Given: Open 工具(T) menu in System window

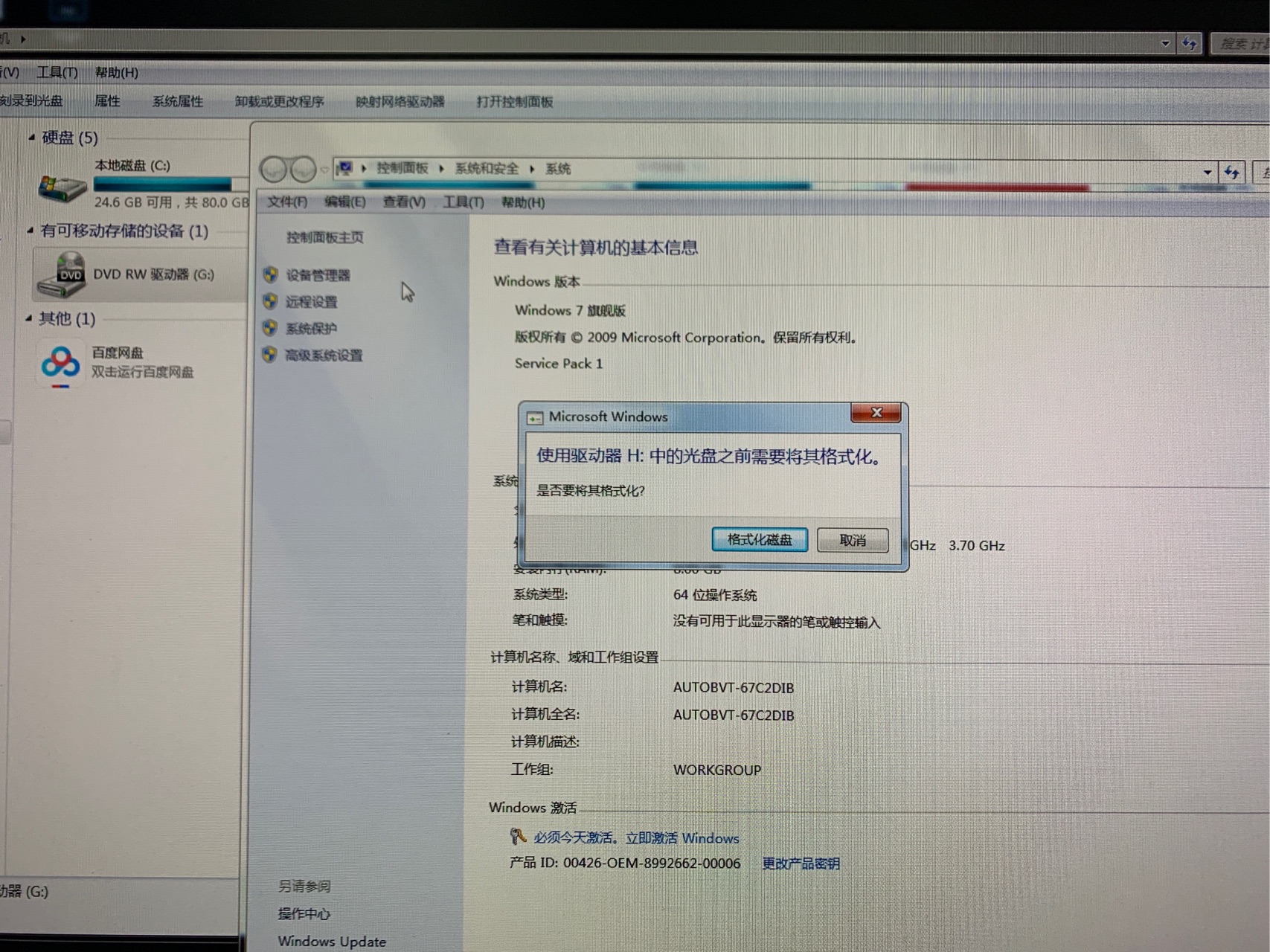Looking at the screenshot, I should (463, 202).
